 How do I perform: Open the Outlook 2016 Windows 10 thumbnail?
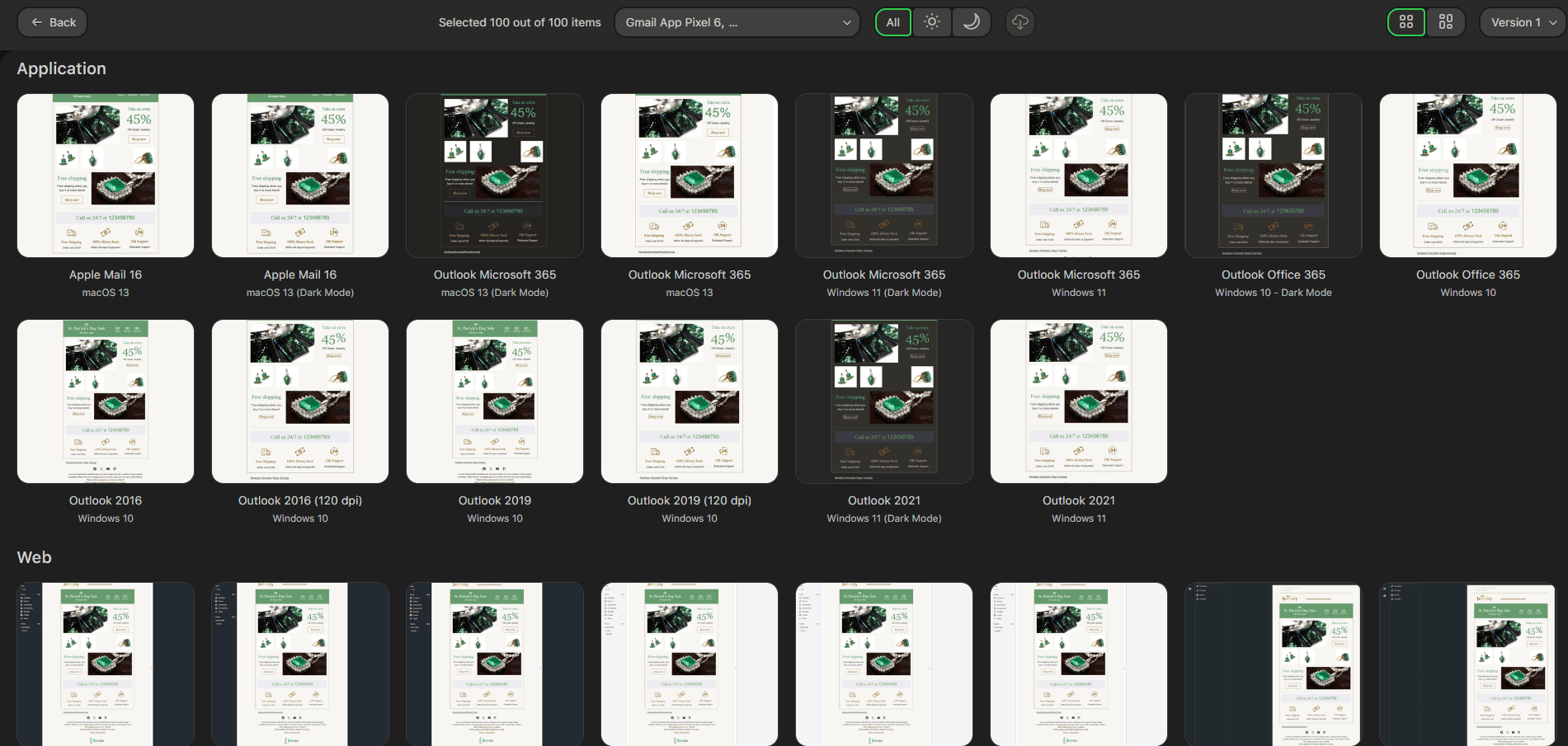pos(106,401)
